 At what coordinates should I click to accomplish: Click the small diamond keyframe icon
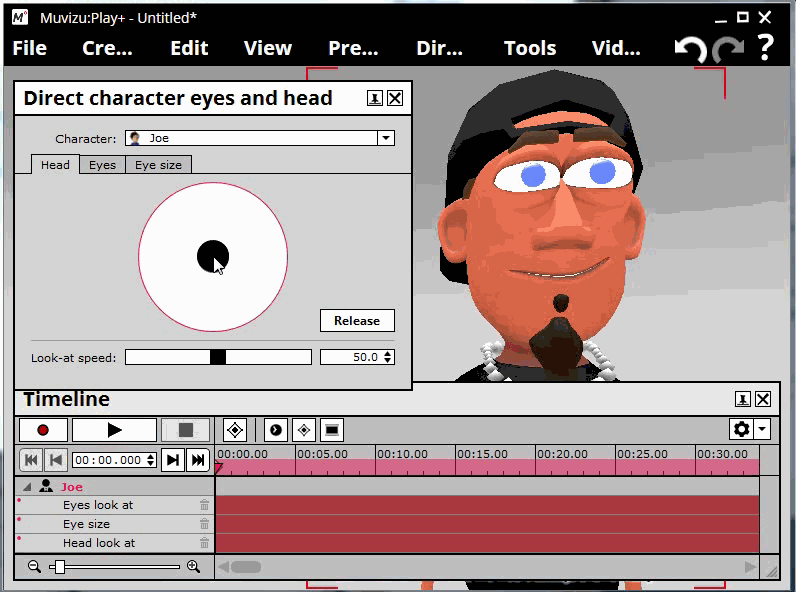click(304, 431)
